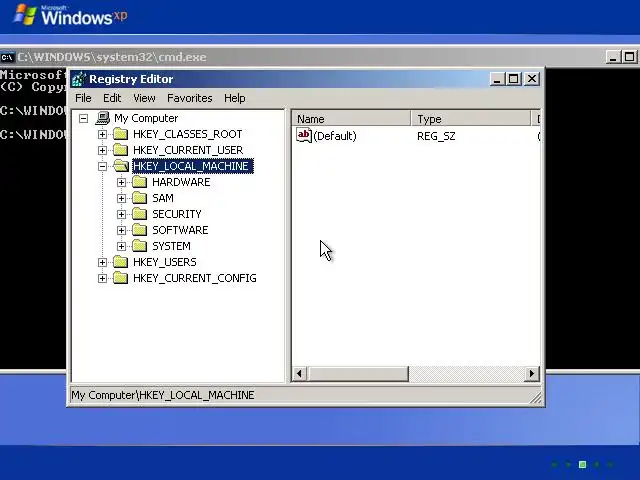Select the My Computer tree label
The width and height of the screenshot is (640, 480).
pos(146,118)
